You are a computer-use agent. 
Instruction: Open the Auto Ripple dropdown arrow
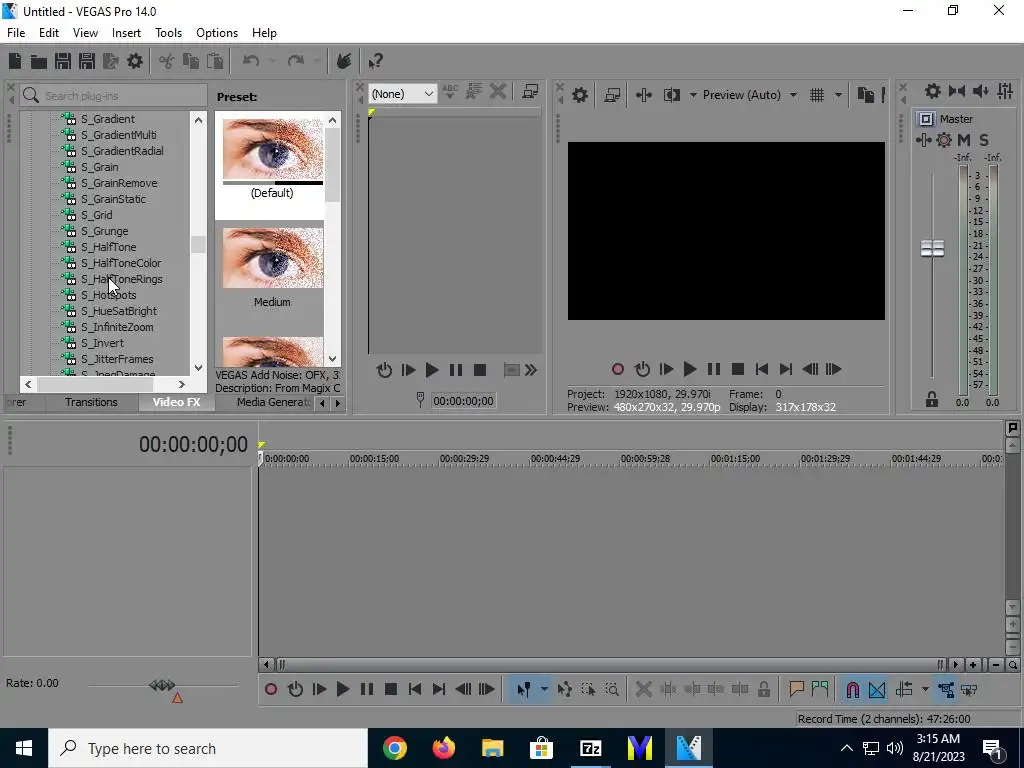(925, 690)
